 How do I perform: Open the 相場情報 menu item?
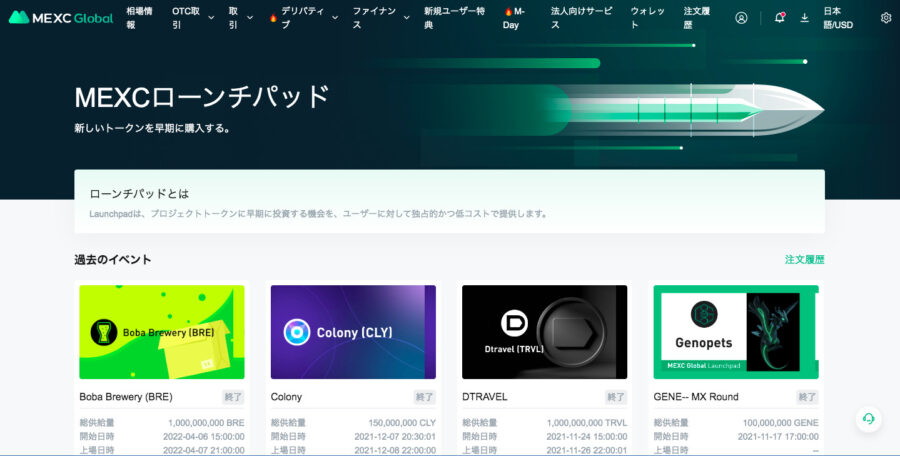coord(139,18)
